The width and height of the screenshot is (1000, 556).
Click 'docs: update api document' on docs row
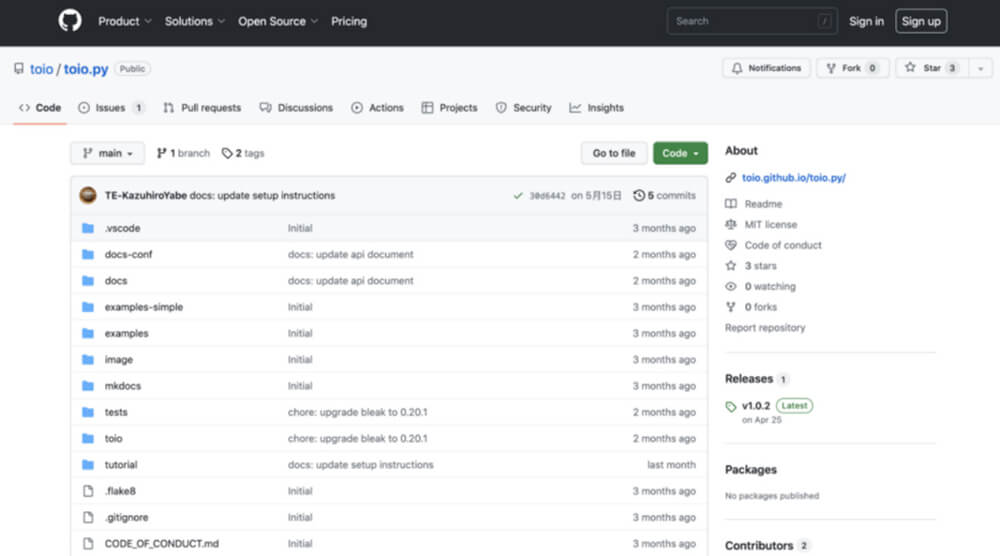click(350, 281)
